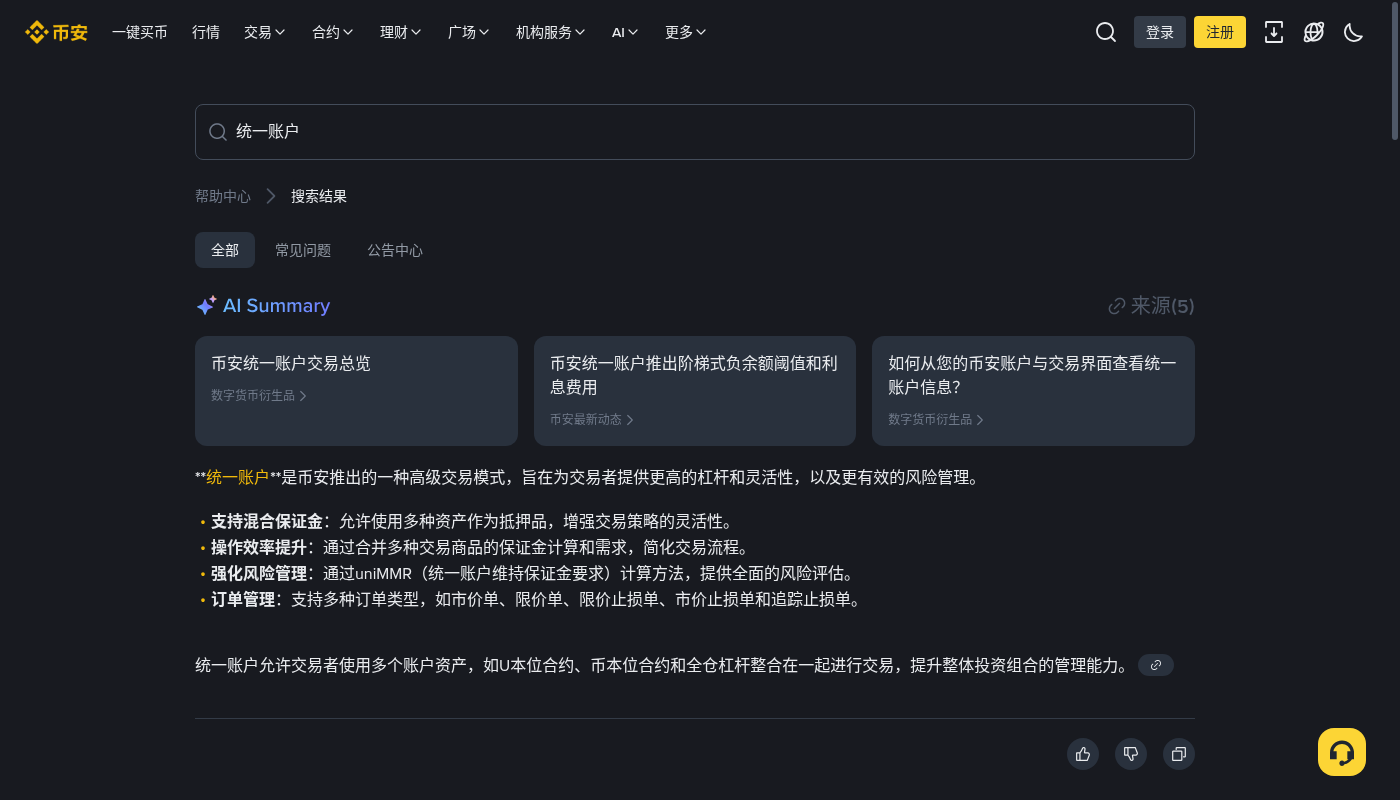Click 数字货币衍生品 under 交易总览 card
The height and width of the screenshot is (800, 1400).
259,396
